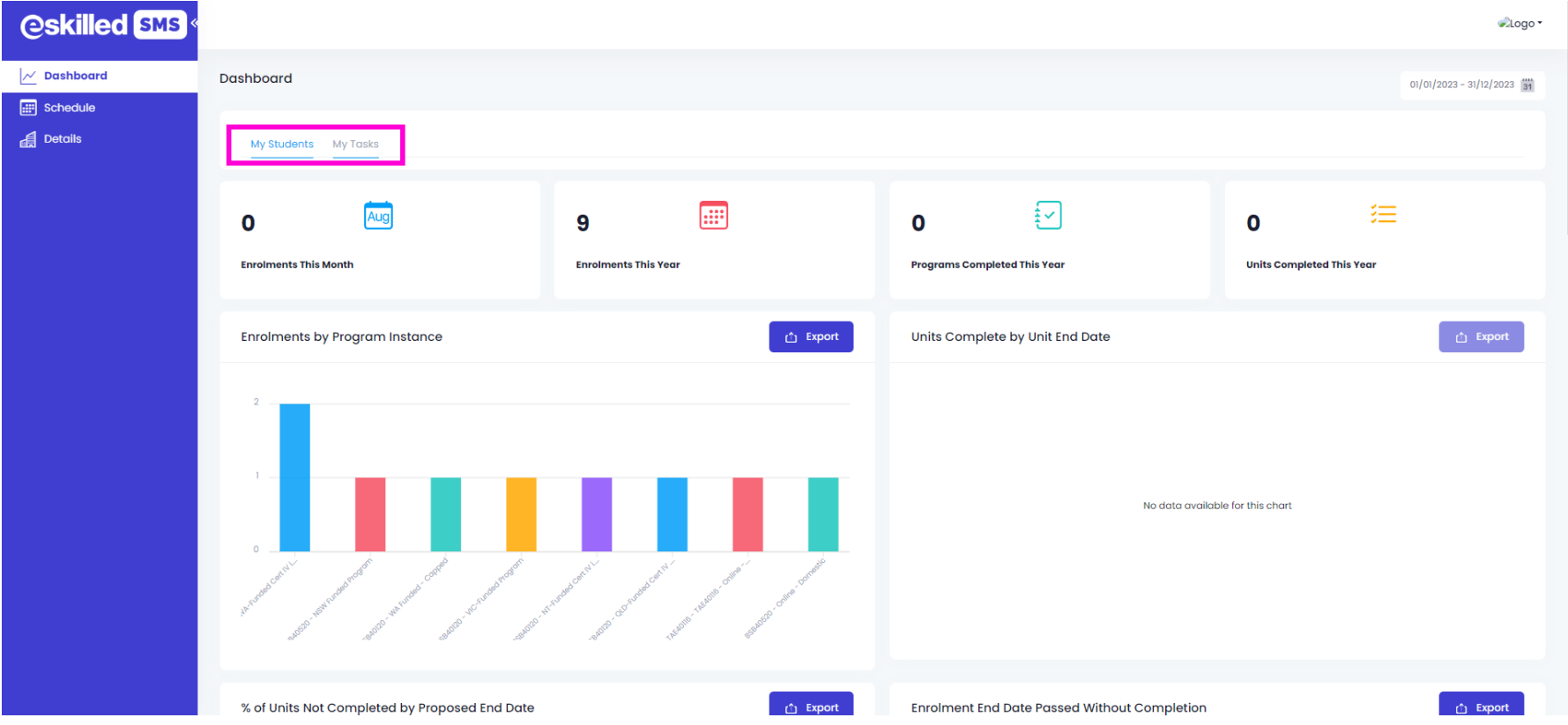The image size is (1568, 725).
Task: Click the 'Units Completed This Year' label
Action: coord(1311,264)
